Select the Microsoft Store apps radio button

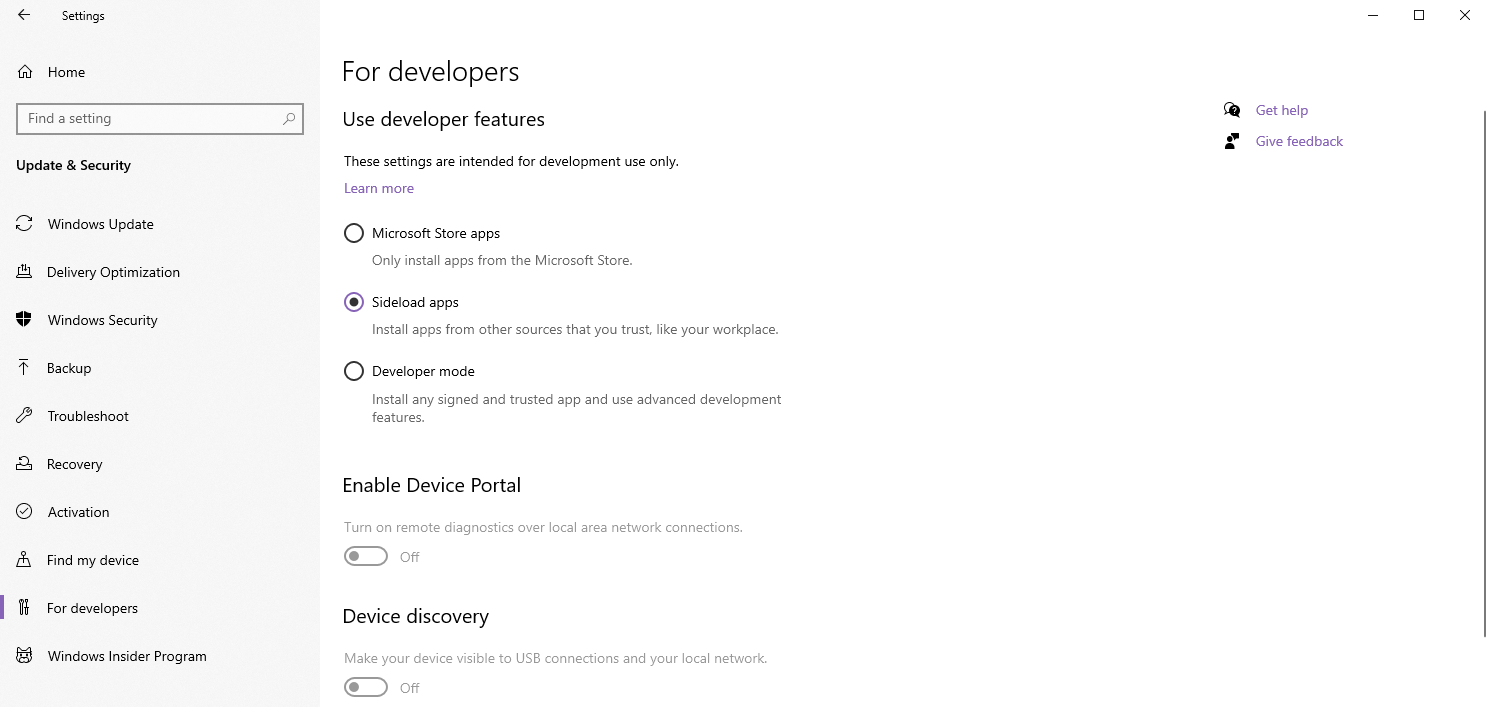[x=353, y=233]
